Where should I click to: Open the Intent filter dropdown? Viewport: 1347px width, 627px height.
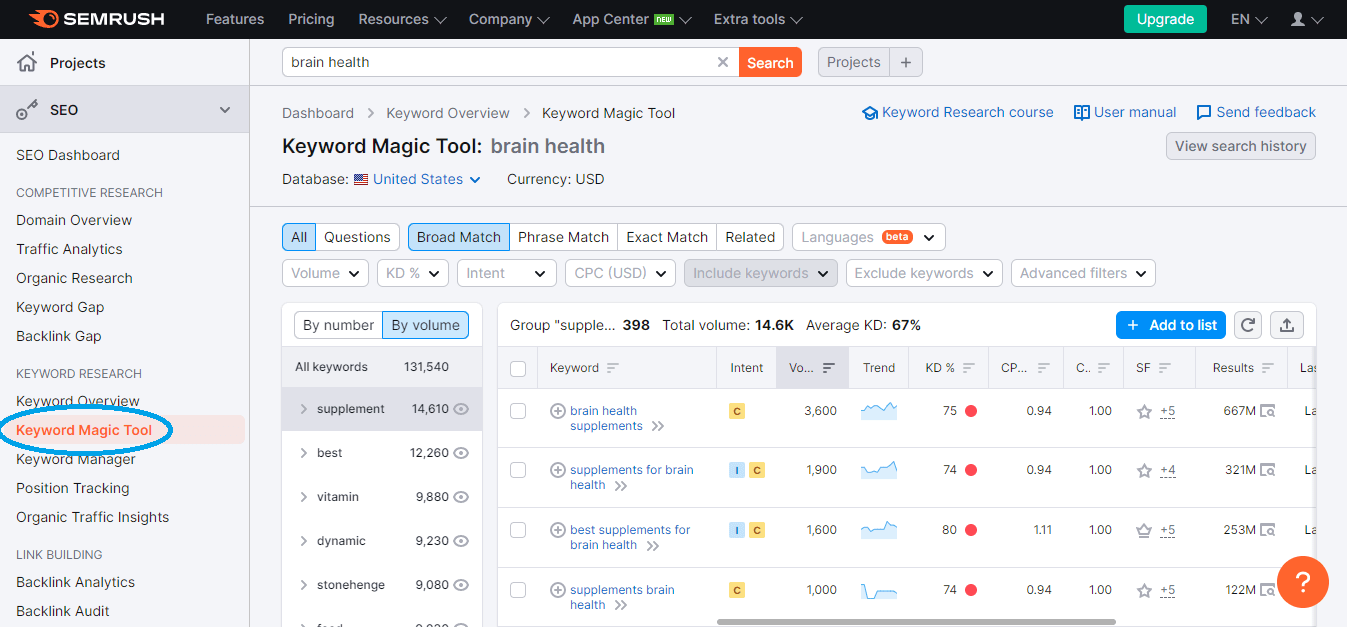(x=507, y=273)
